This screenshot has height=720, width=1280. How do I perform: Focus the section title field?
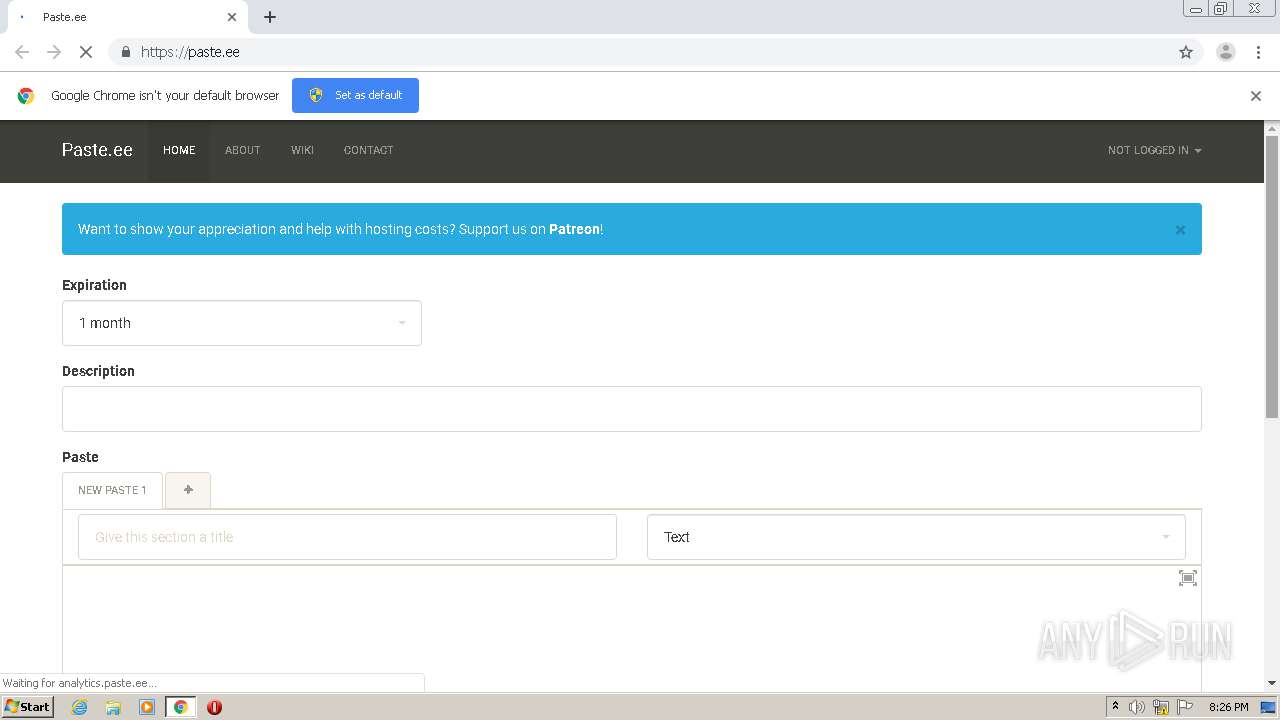click(x=347, y=537)
